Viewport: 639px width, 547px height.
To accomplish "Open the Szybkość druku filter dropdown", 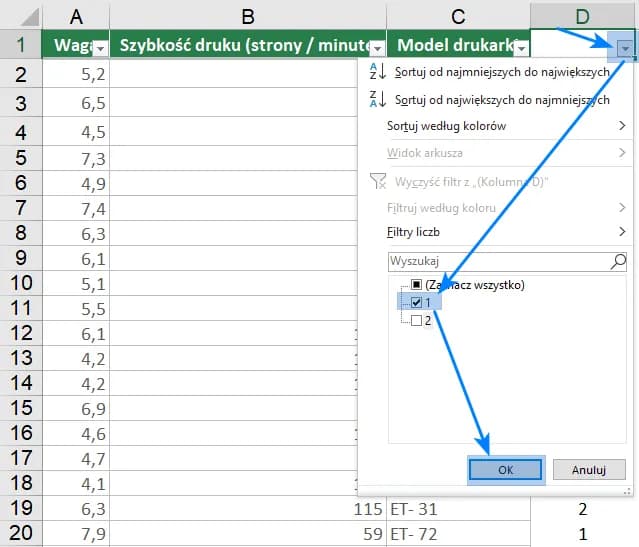I will 376,47.
